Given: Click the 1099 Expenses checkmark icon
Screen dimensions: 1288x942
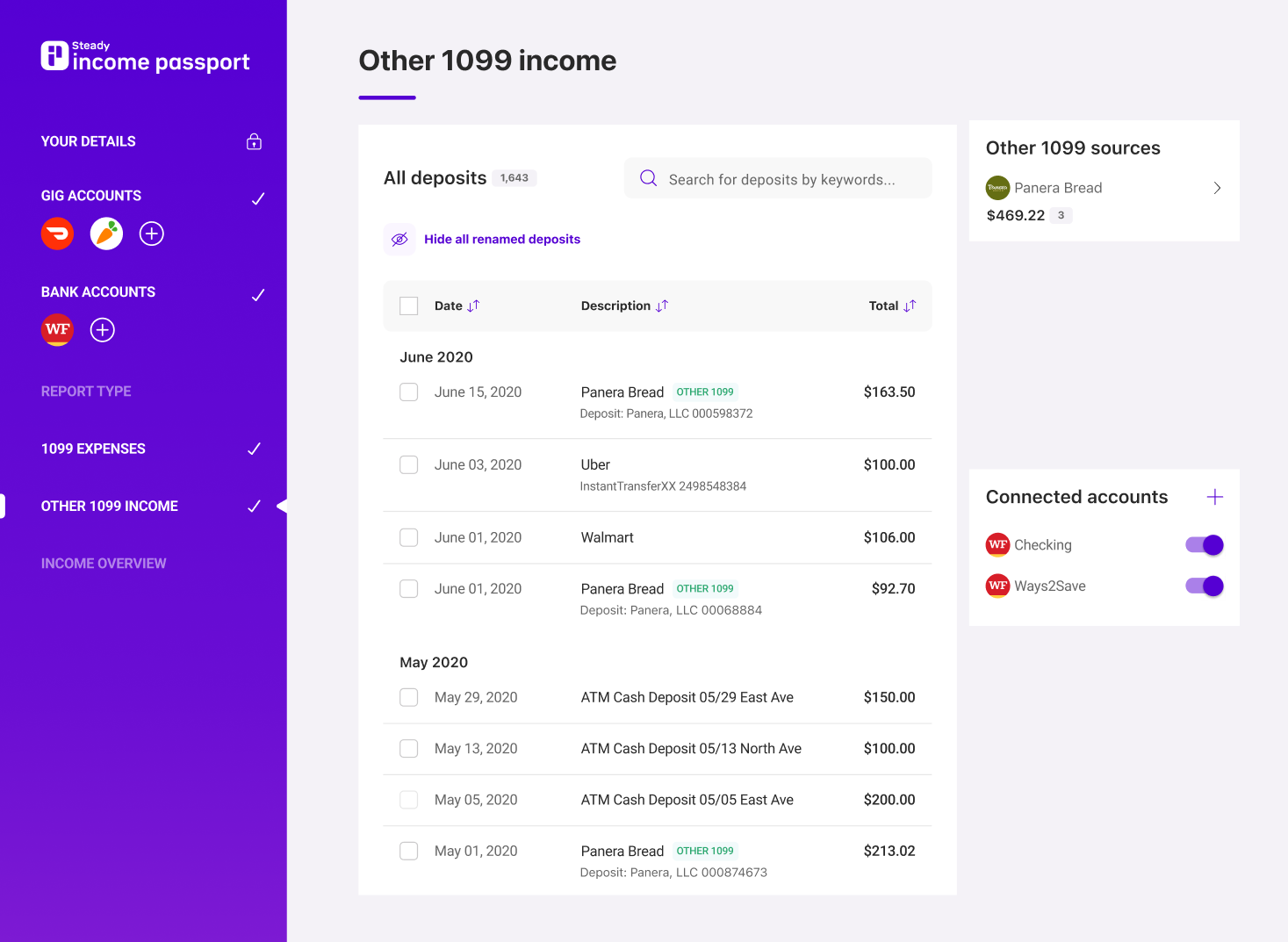Looking at the screenshot, I should 254,449.
